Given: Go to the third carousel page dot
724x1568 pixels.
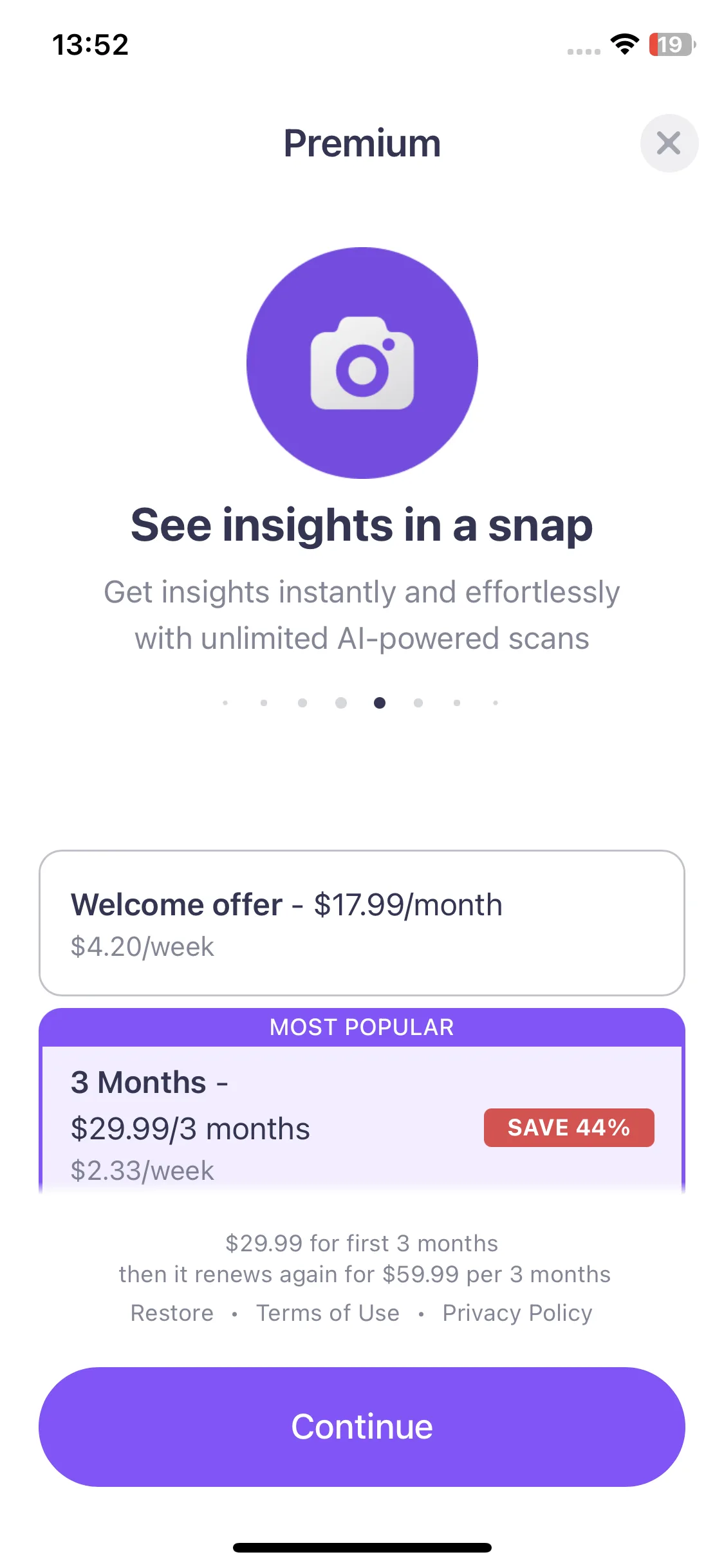Looking at the screenshot, I should [x=302, y=703].
